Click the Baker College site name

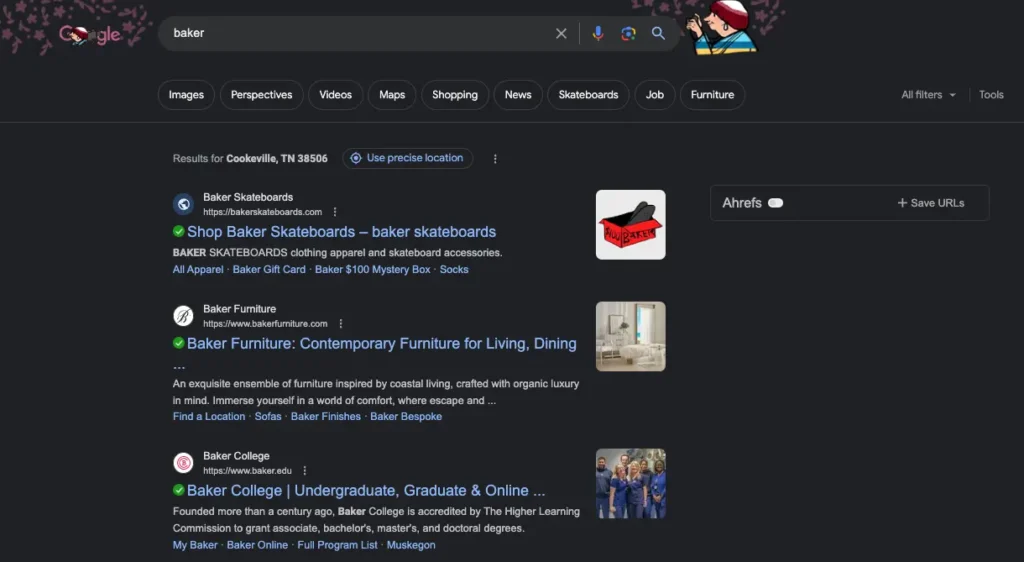(236, 456)
